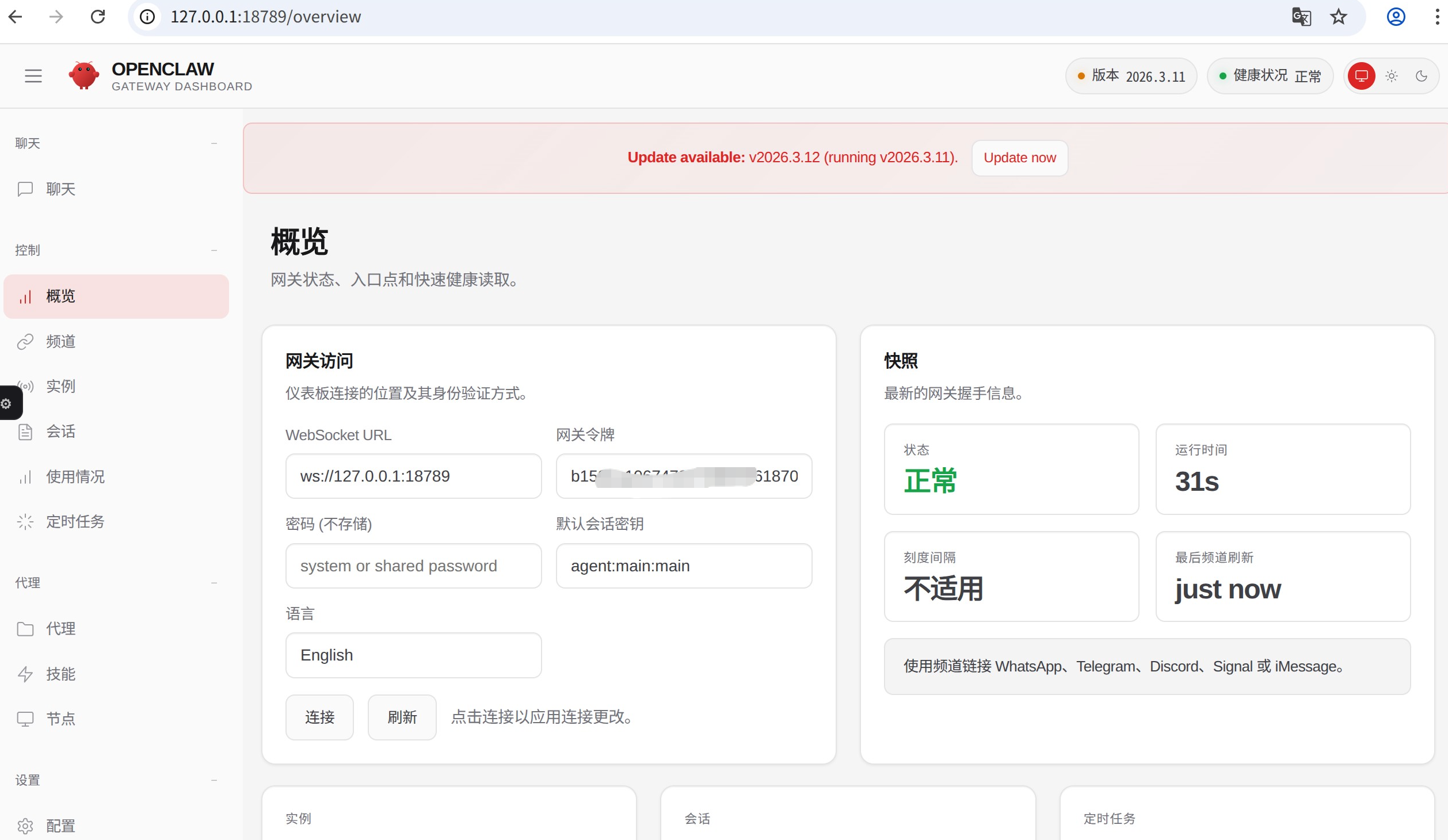
Task: Click the Update now button
Action: coord(1019,158)
